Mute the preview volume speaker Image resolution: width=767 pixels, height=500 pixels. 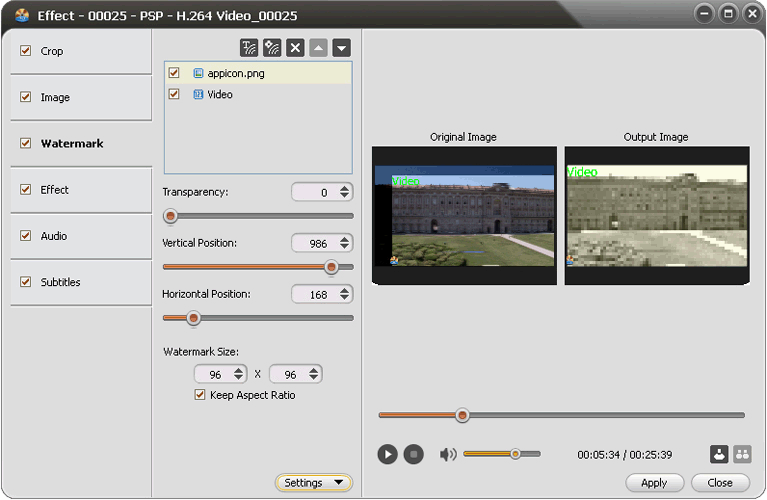tap(448, 454)
